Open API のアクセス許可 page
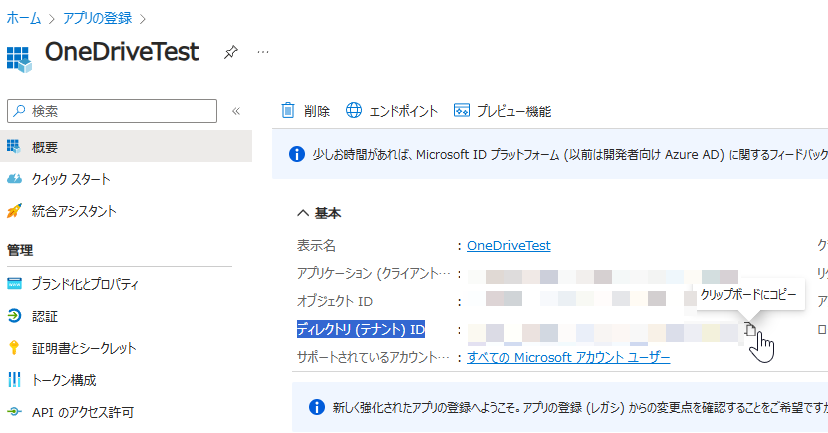The height and width of the screenshot is (433, 828). [82, 412]
